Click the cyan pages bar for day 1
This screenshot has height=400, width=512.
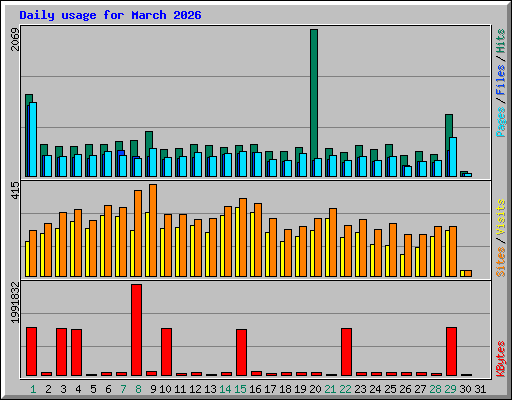(33, 139)
